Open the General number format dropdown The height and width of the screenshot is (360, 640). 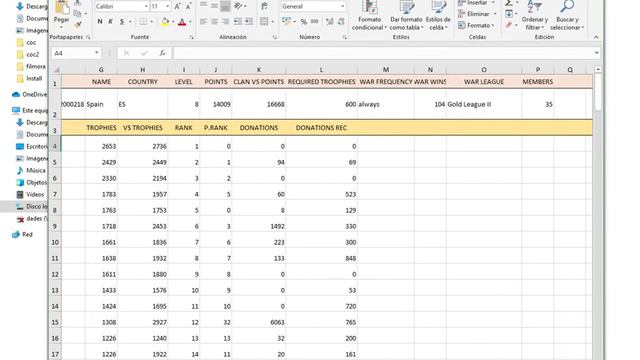(342, 7)
